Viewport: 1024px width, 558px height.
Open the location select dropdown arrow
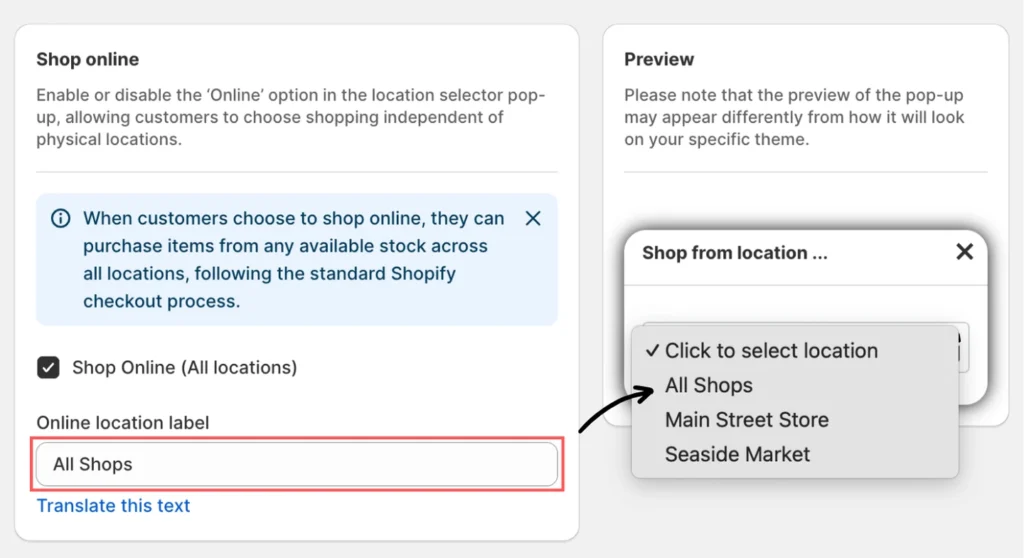(x=961, y=346)
